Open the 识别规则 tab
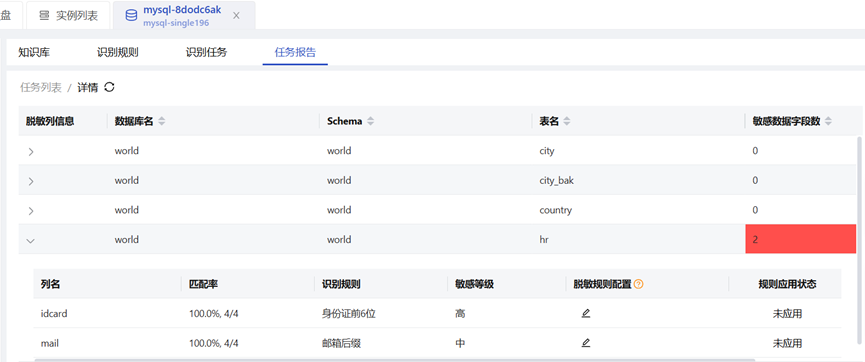Viewport: 865px width, 362px height. (x=118, y=52)
